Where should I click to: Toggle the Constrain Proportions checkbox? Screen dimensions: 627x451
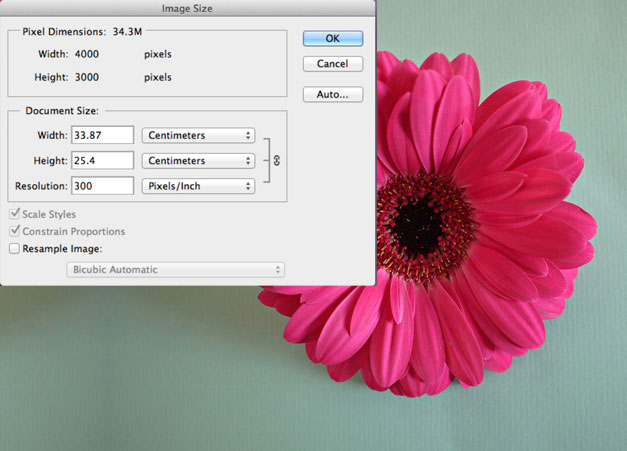[15, 231]
